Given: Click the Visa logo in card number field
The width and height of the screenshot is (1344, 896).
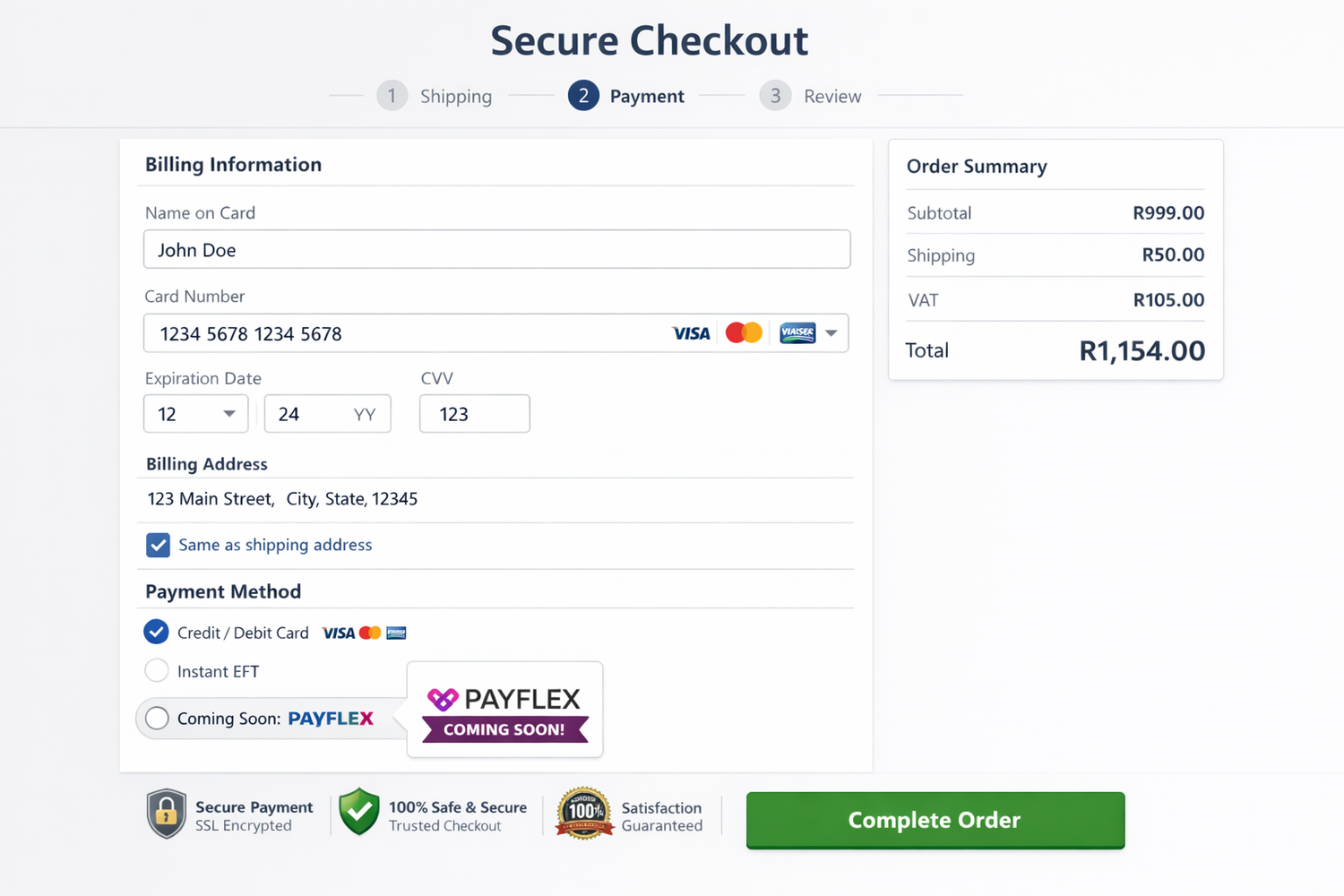Looking at the screenshot, I should (x=691, y=333).
